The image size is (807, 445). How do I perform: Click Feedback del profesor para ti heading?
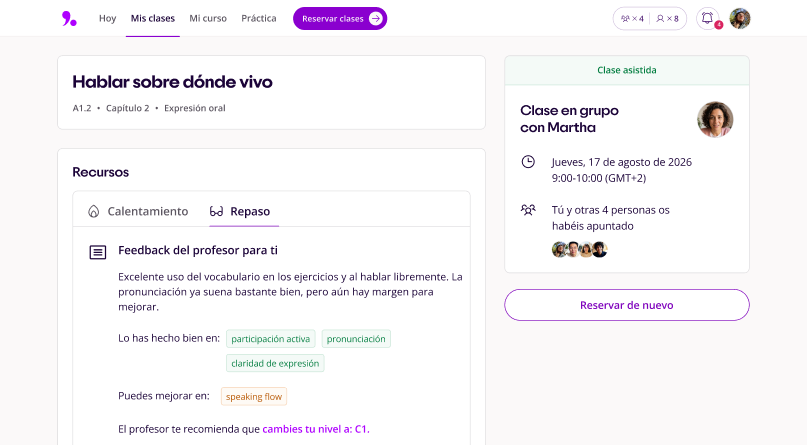198,250
